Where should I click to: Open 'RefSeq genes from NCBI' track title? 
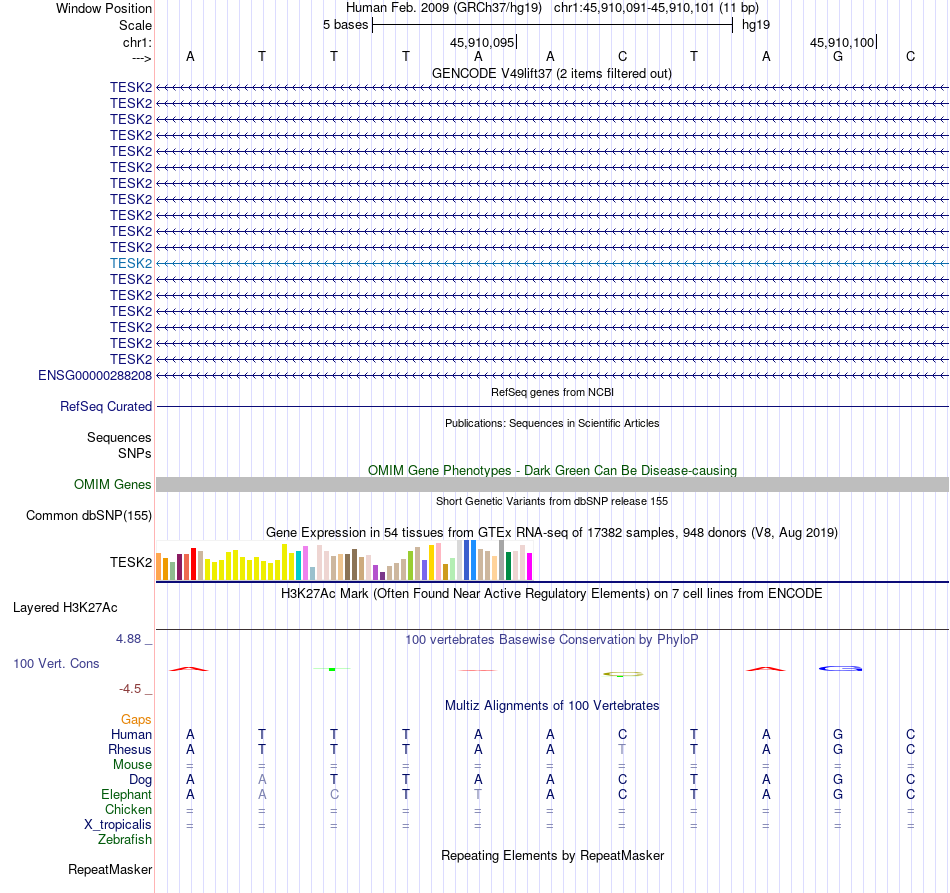[552, 392]
